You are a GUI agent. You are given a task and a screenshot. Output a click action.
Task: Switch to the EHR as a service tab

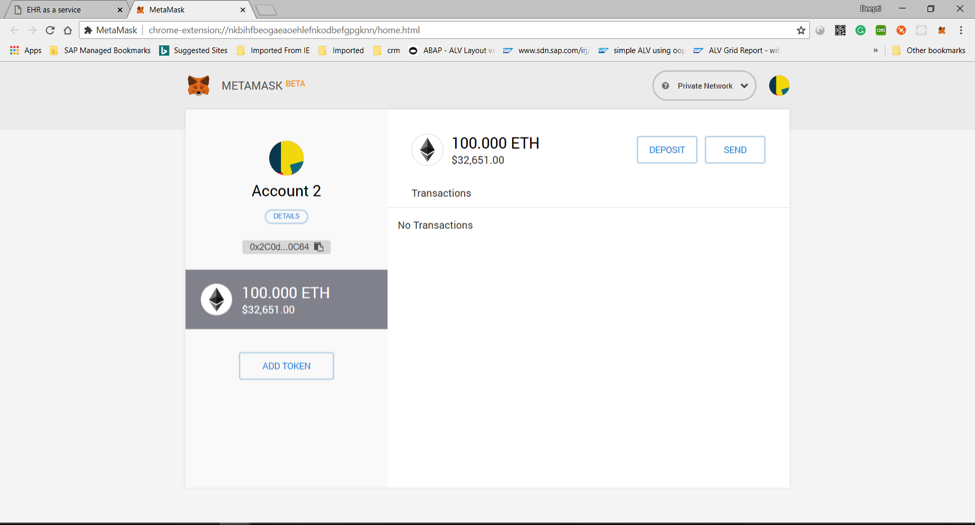[x=65, y=10]
